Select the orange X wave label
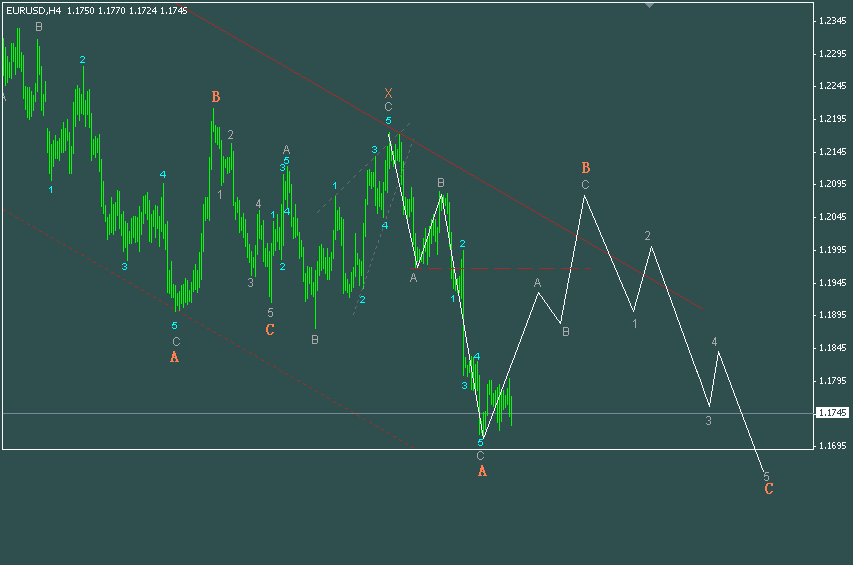Viewport: 853px width, 565px height. click(388, 93)
